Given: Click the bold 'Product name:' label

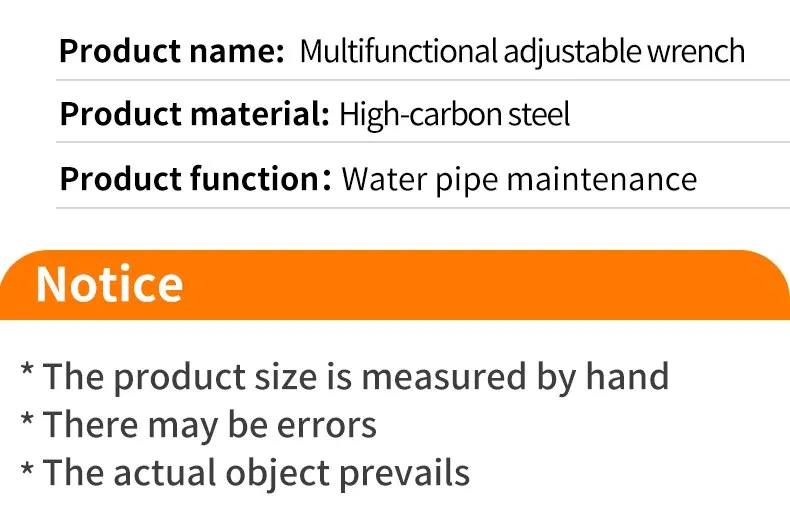Looking at the screenshot, I should pos(172,51).
